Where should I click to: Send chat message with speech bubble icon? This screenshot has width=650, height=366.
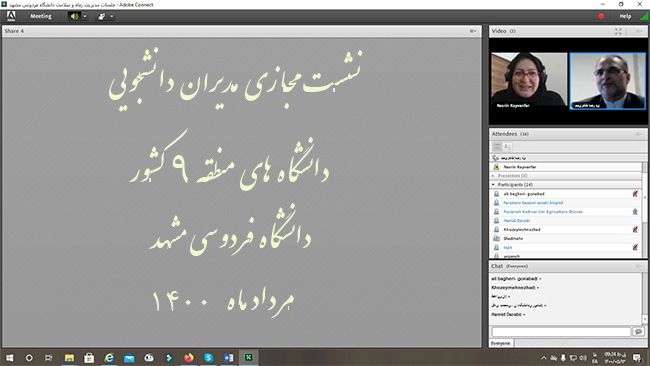tap(638, 331)
